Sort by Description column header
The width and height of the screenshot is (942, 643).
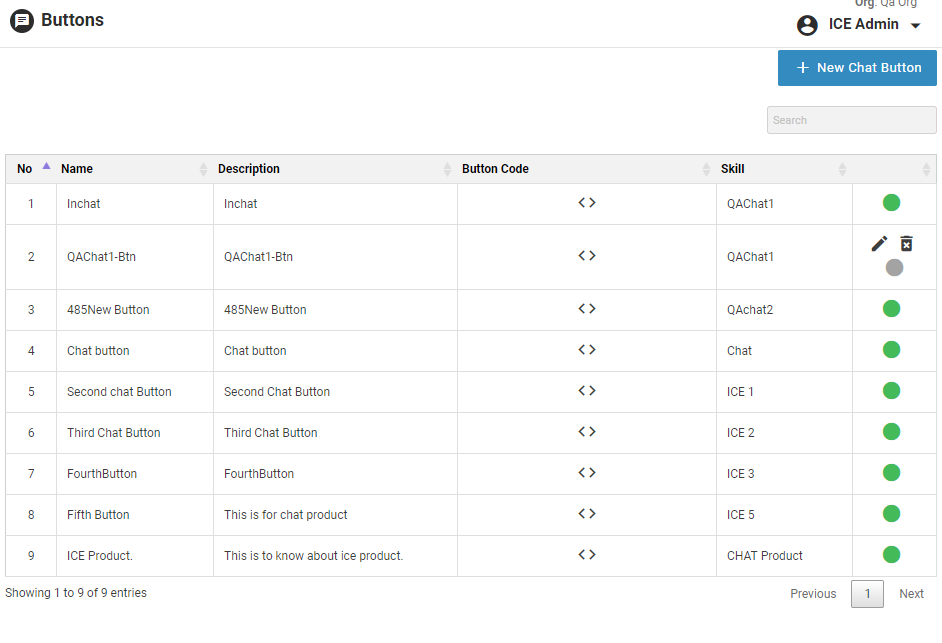pyautogui.click(x=249, y=169)
